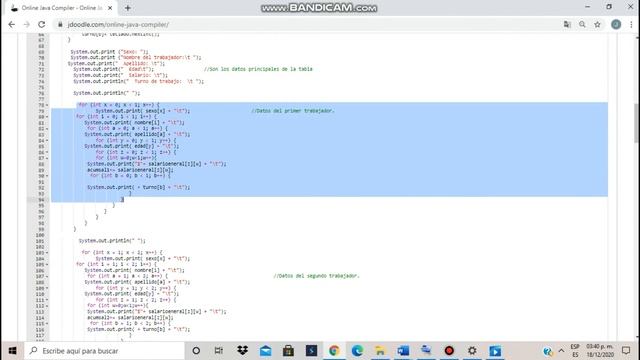640x360 pixels.
Task: Click the page vertical scrollbar thumb
Action: 637,122
